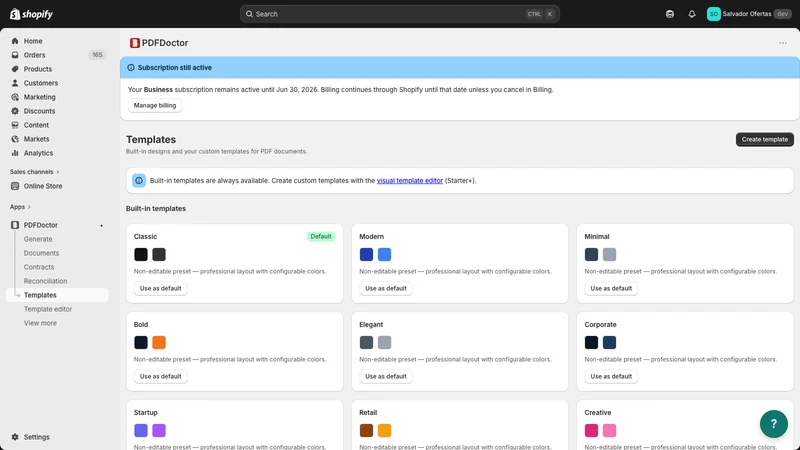The image size is (800, 450).
Task: Use the Bold template as default
Action: tap(160, 376)
